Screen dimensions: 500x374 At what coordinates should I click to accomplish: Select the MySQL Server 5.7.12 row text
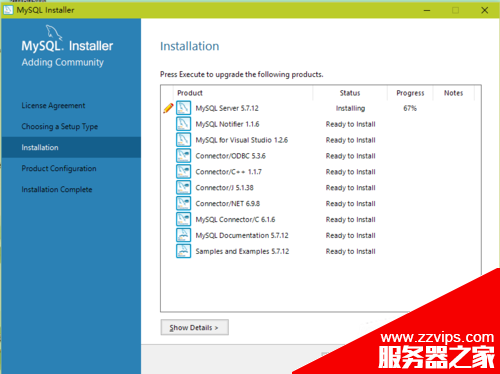tap(227, 108)
